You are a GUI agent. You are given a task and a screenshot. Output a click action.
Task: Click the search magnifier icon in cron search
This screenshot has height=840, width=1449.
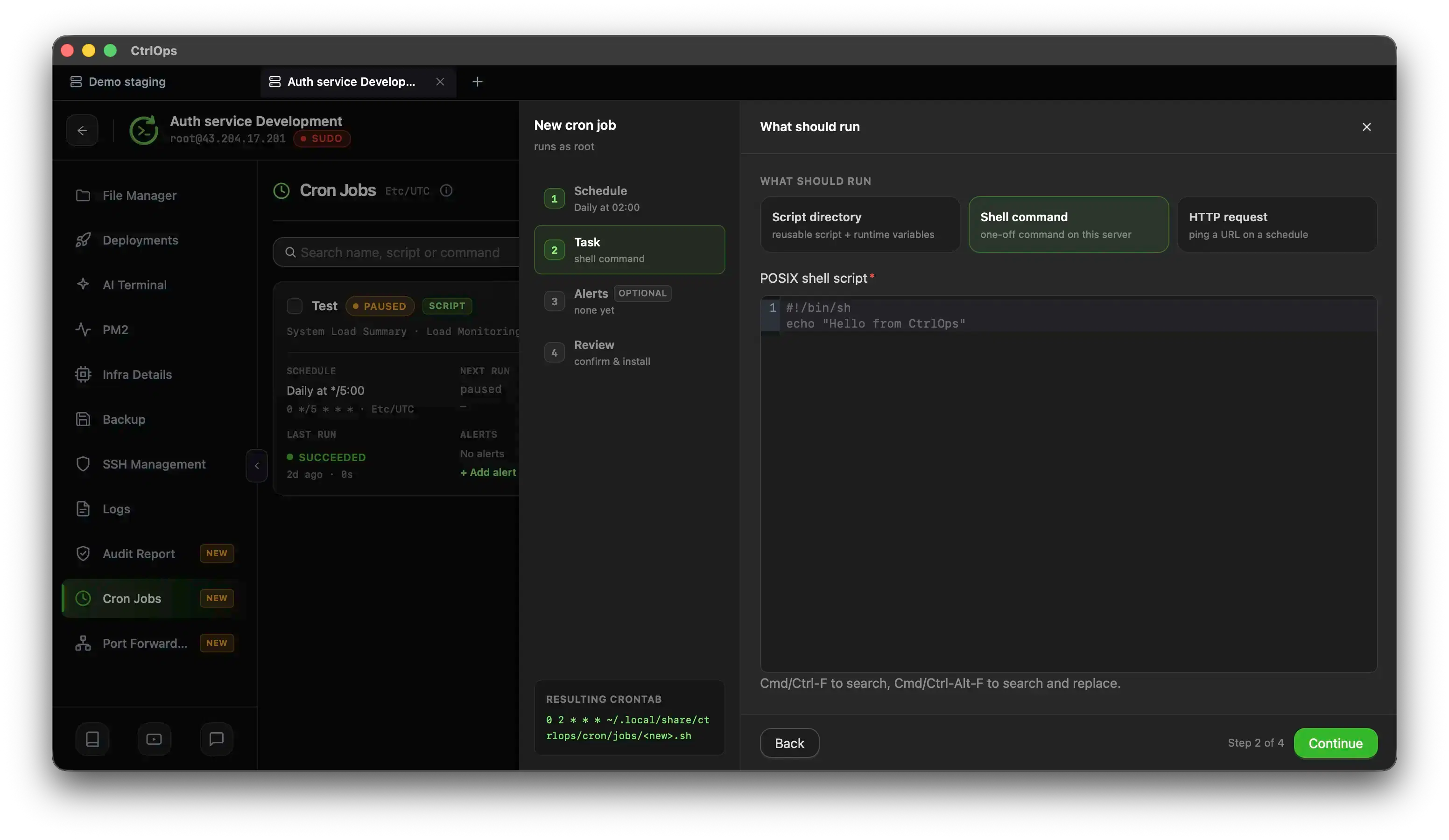pos(290,252)
